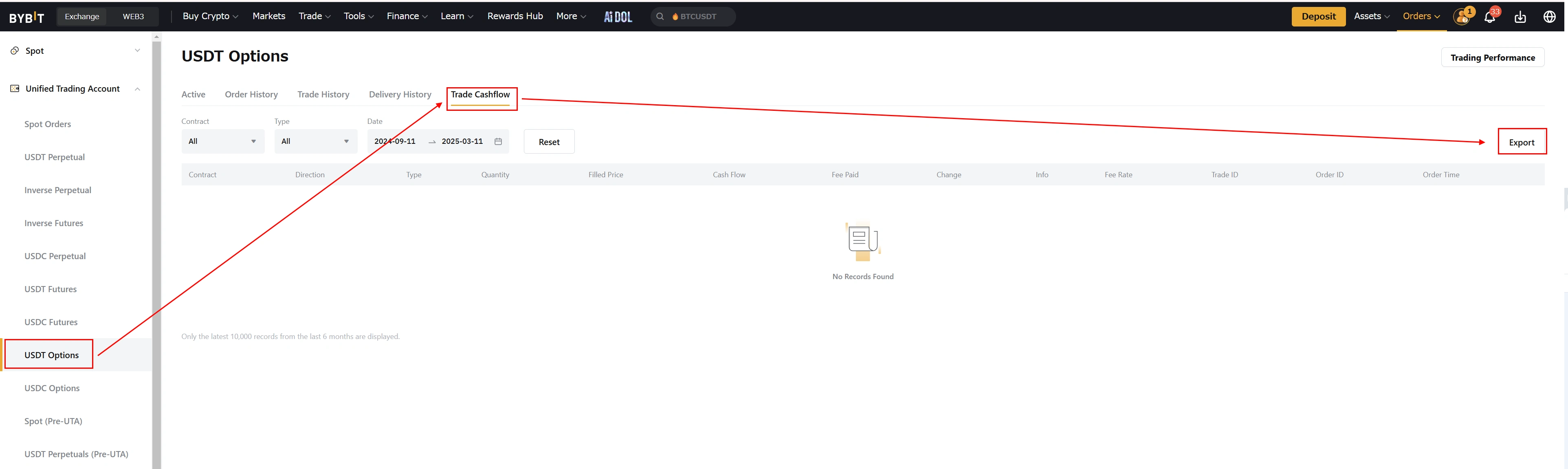The width and height of the screenshot is (1568, 469).
Task: Open USDC Perpetual in sidebar
Action: point(55,256)
